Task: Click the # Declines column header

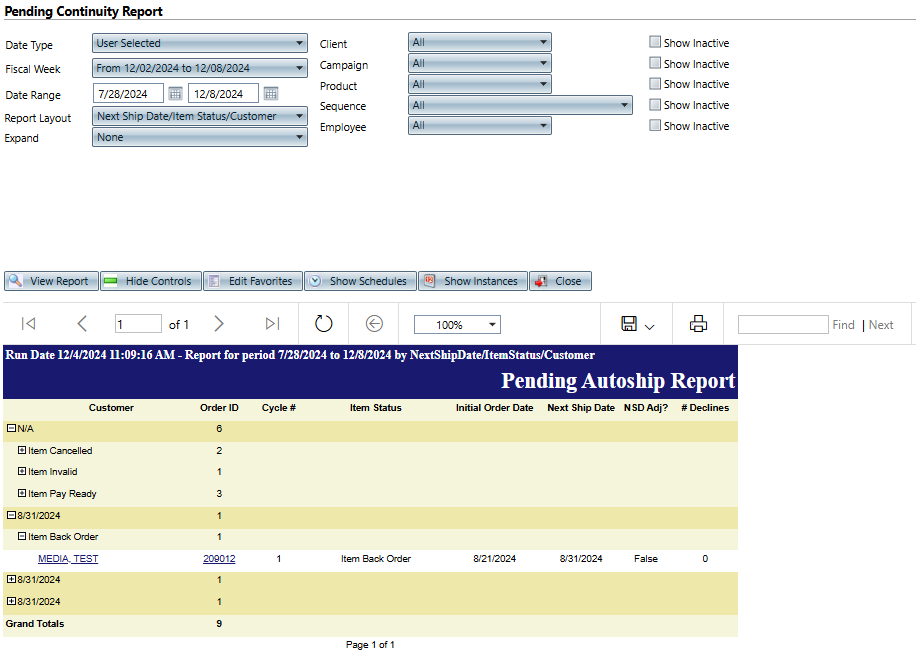Action: (x=705, y=408)
